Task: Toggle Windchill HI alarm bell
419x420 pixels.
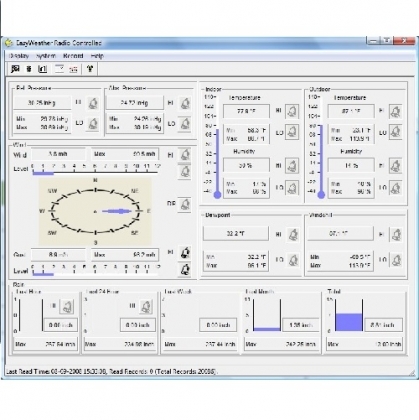Action: [x=396, y=234]
